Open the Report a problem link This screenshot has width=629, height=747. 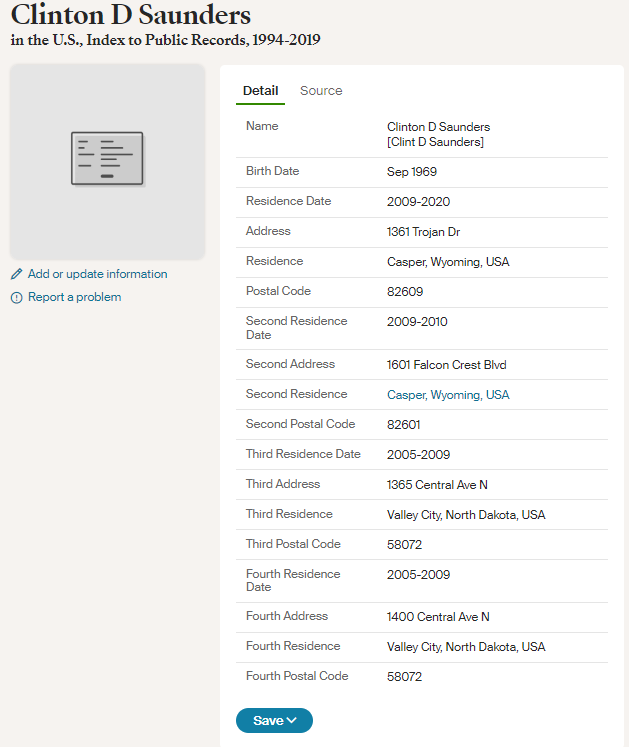(74, 297)
